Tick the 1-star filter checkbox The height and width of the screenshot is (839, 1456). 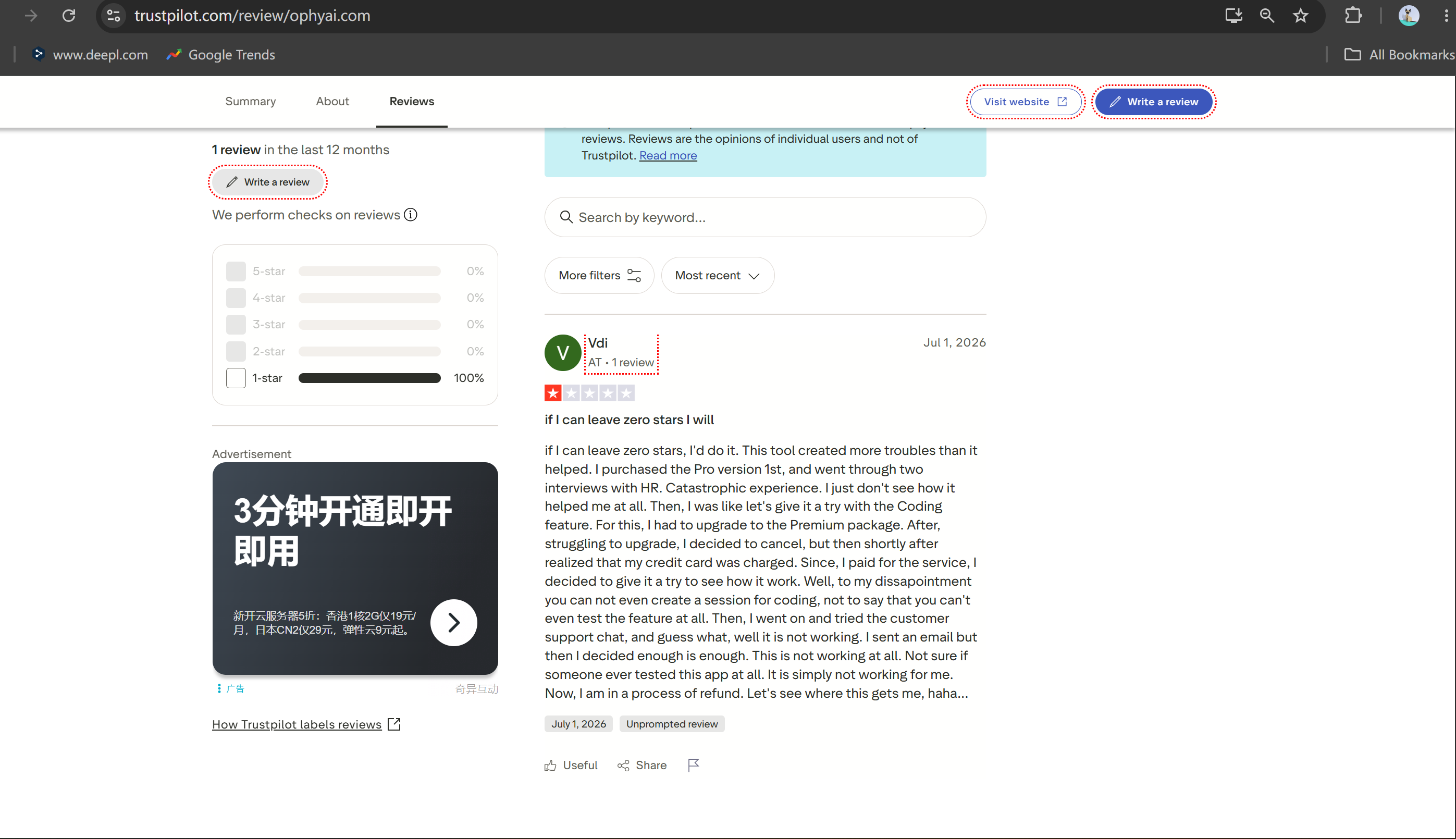point(236,378)
